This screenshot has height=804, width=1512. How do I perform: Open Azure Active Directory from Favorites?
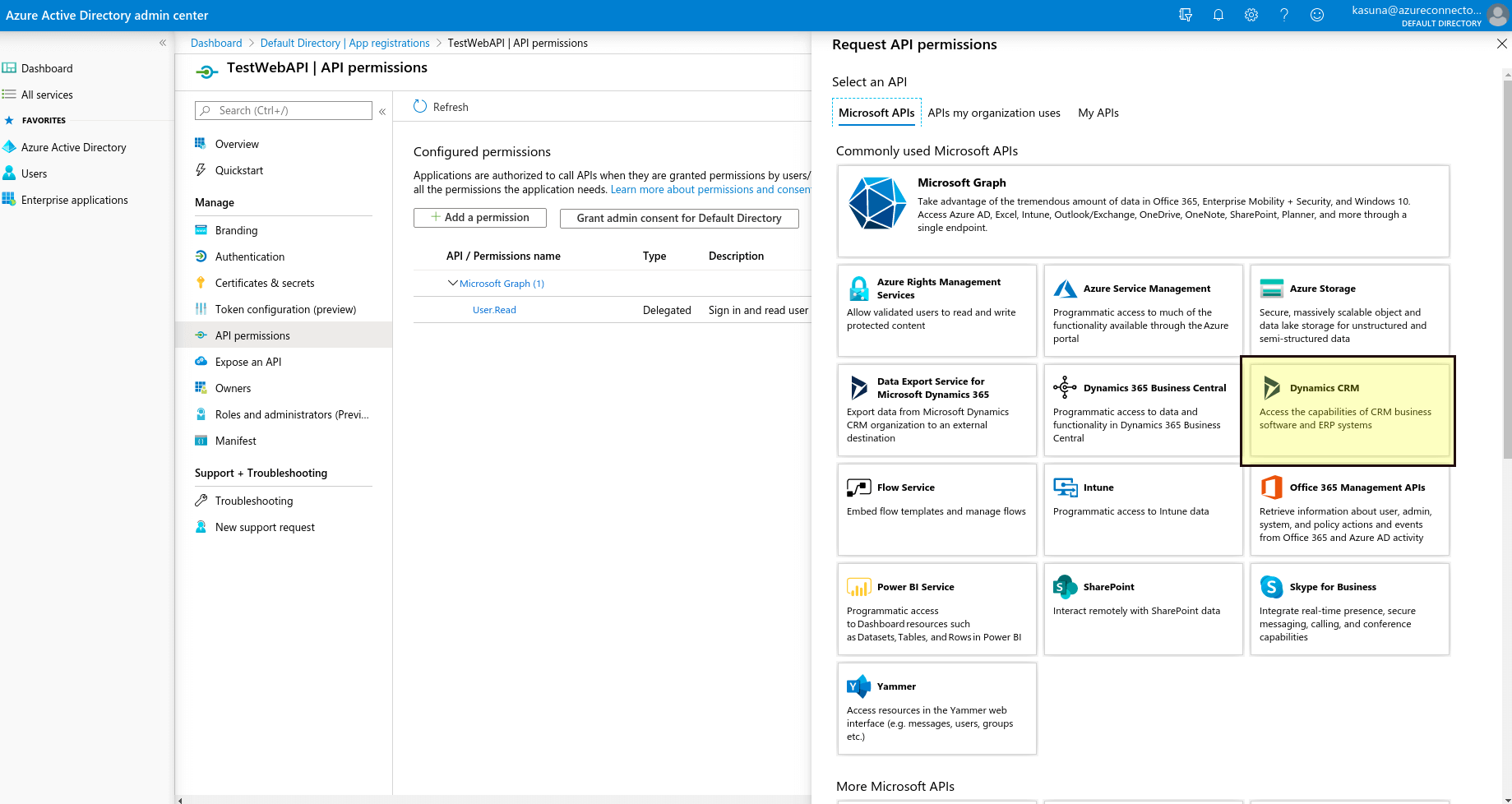[74, 146]
